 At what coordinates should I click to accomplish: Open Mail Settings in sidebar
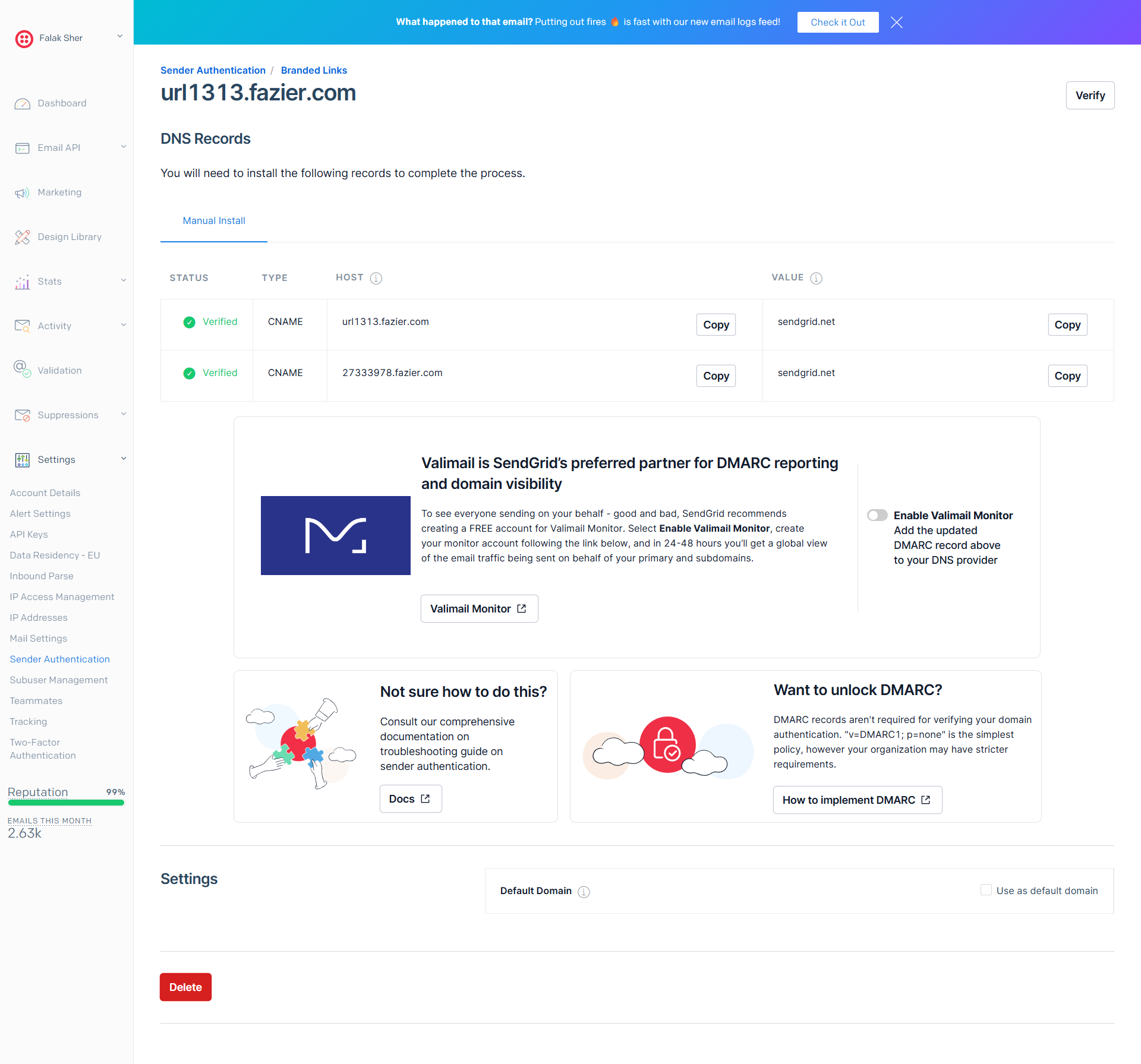click(x=39, y=639)
